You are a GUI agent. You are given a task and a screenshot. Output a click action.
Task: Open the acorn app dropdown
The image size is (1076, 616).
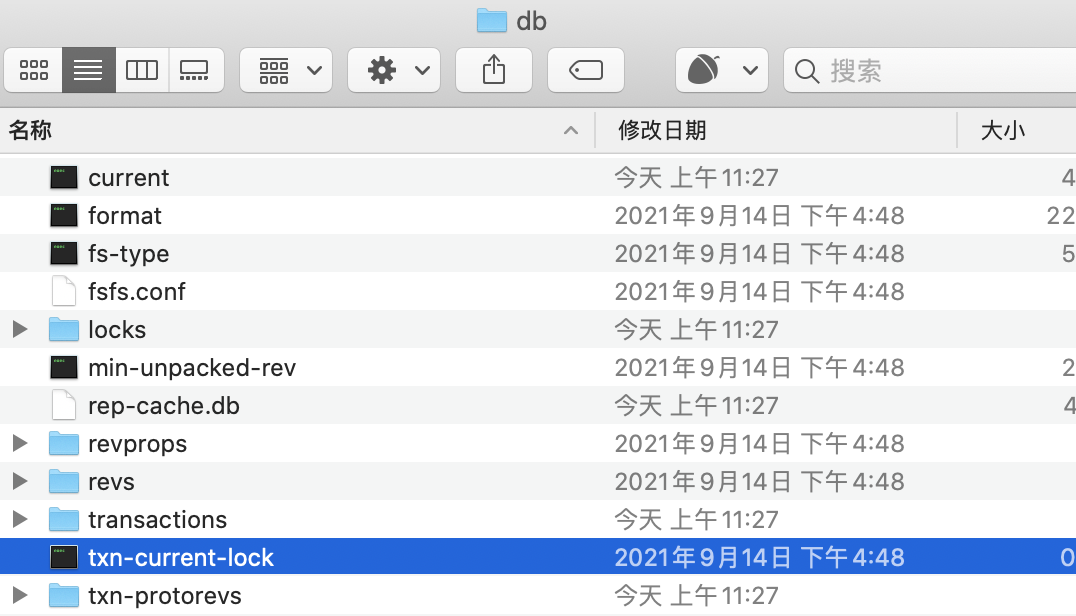coord(722,70)
